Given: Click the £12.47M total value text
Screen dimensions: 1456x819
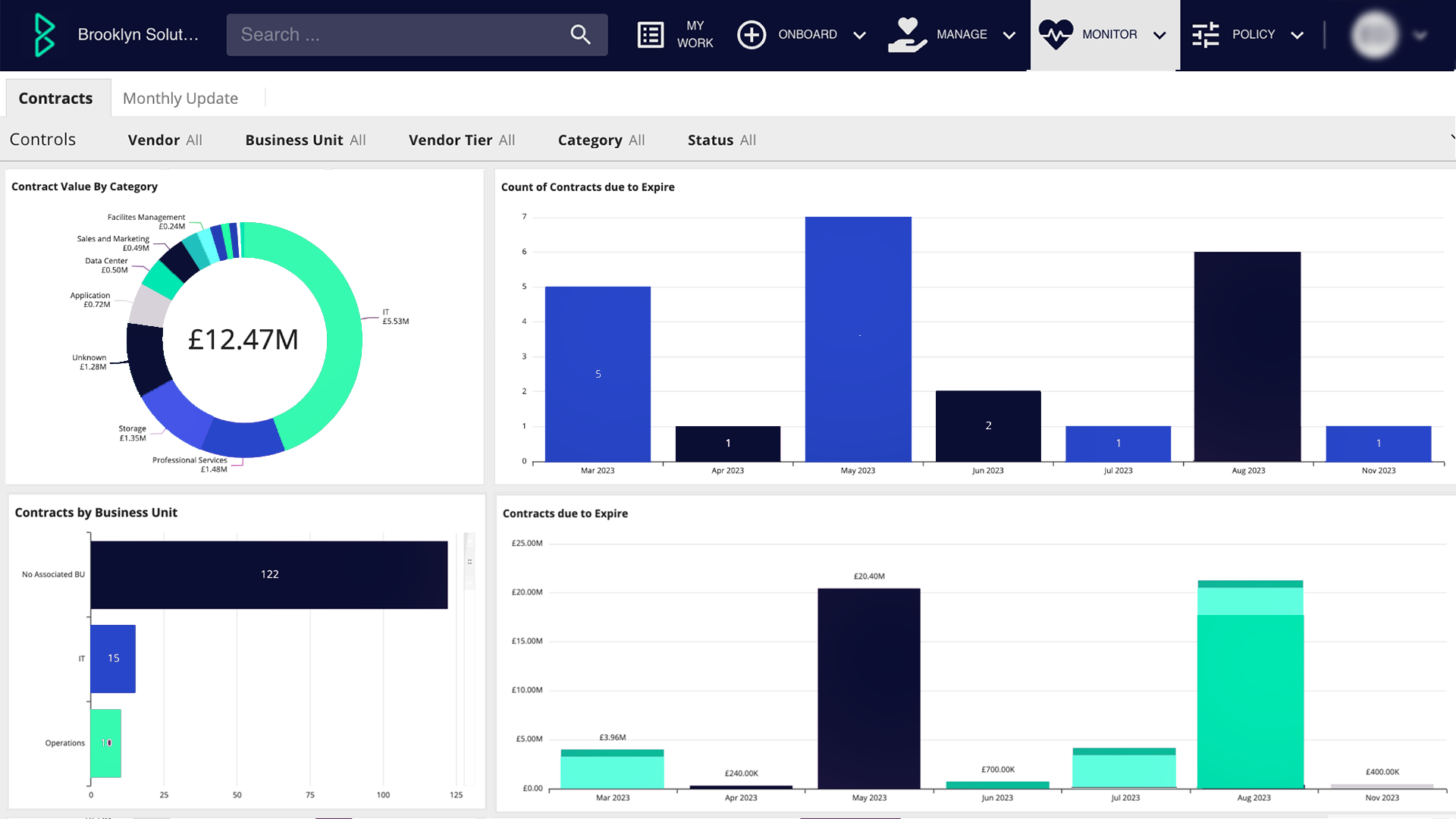Looking at the screenshot, I should [x=243, y=340].
